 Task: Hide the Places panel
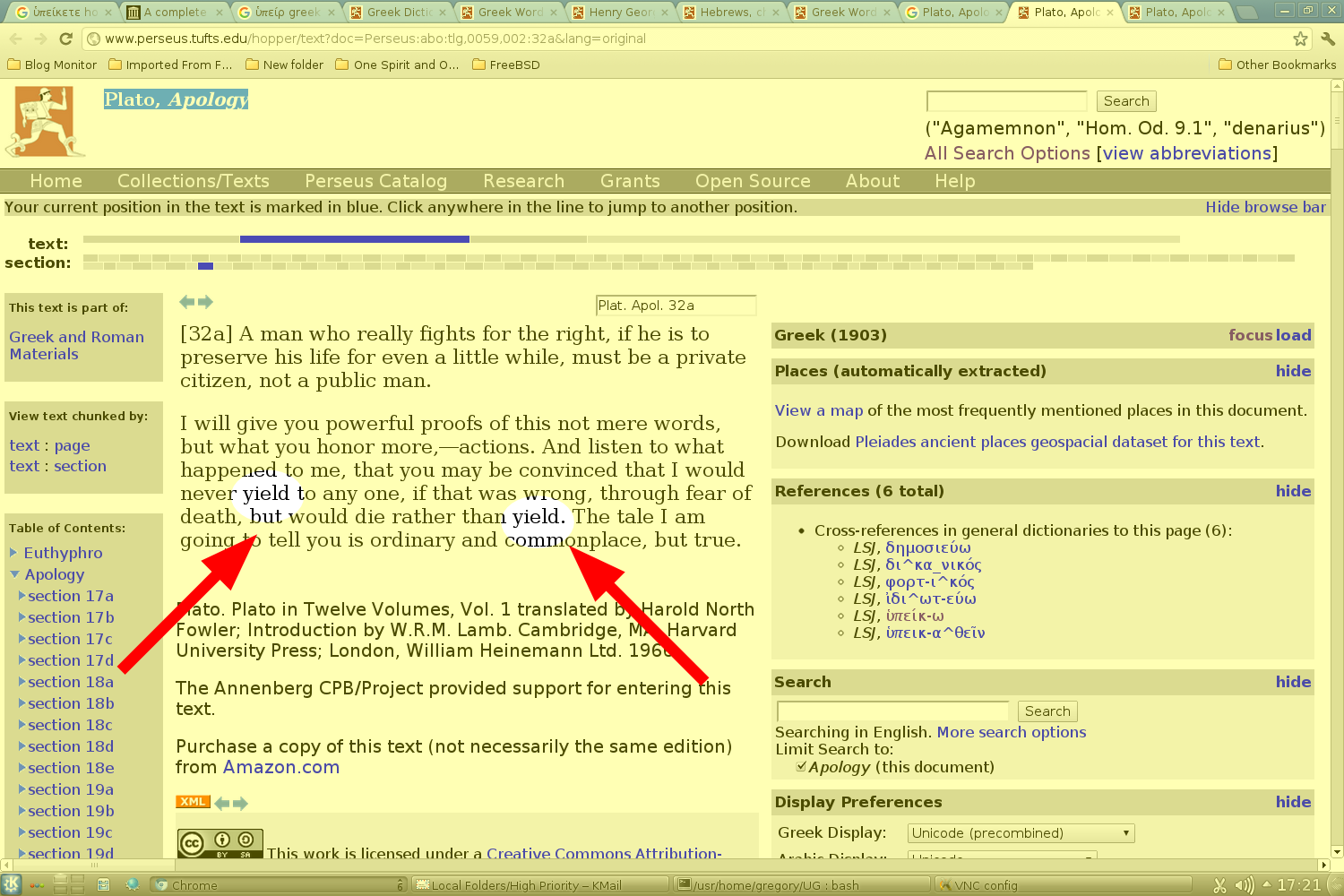tap(1293, 371)
